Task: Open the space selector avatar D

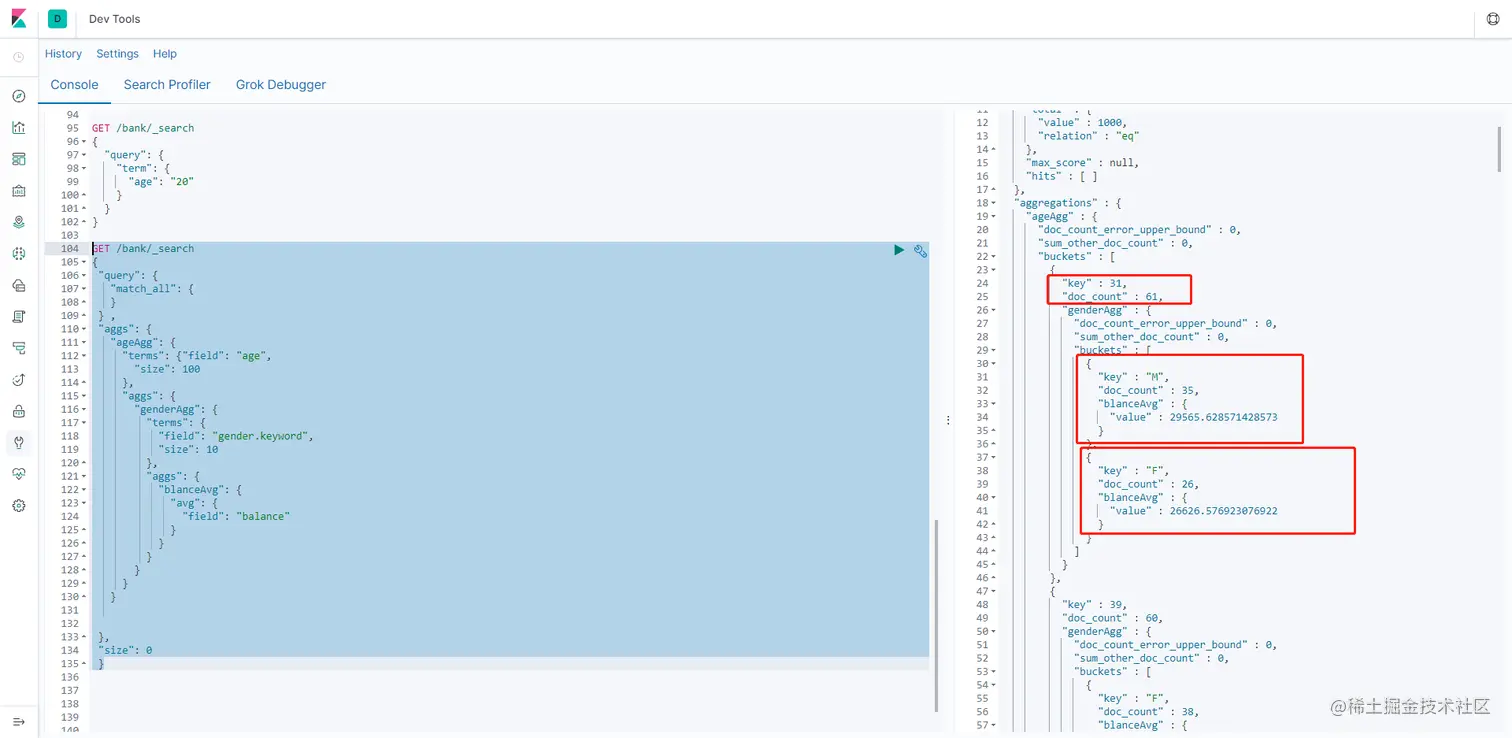Action: [x=57, y=19]
